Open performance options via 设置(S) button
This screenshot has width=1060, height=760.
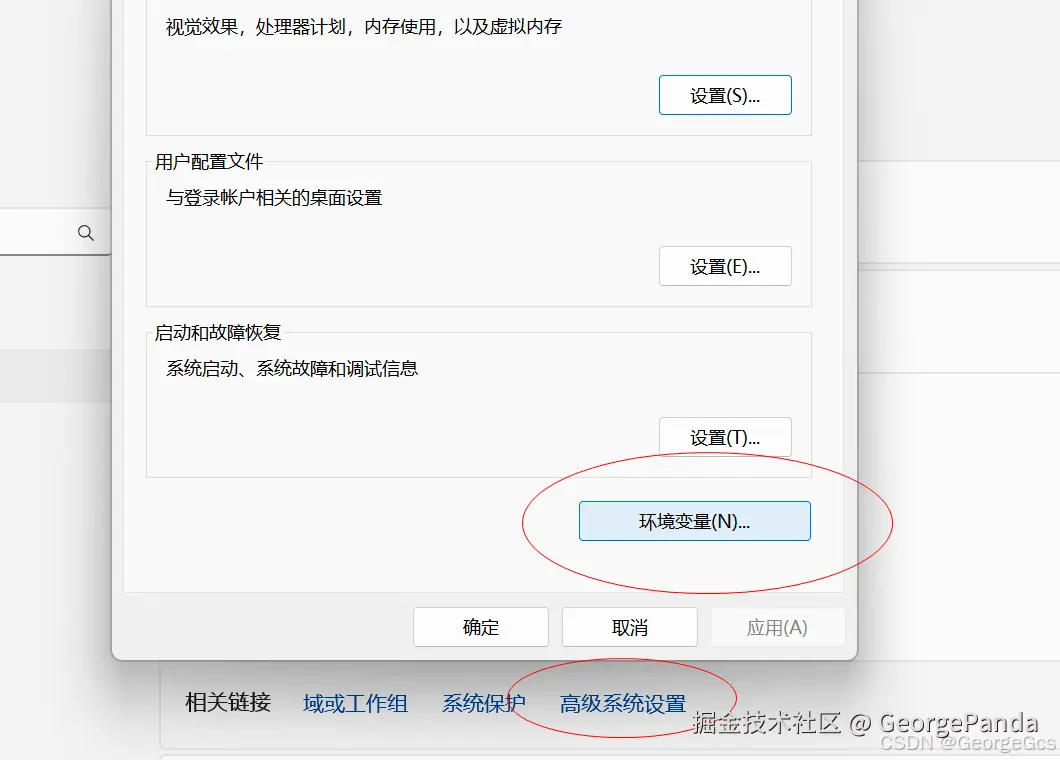[725, 95]
